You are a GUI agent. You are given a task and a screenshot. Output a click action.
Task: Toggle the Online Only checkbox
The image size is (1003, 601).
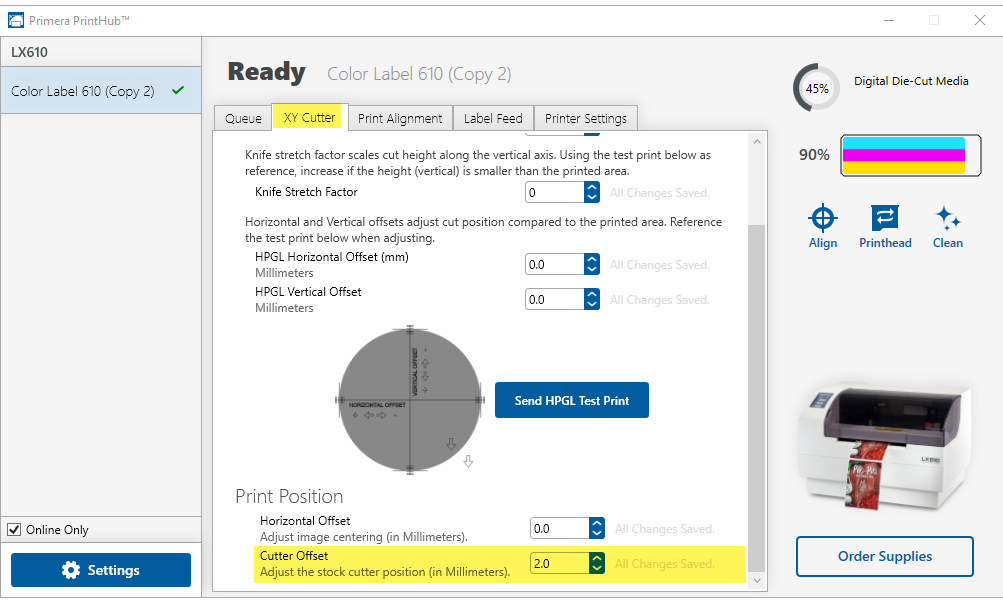(14, 529)
